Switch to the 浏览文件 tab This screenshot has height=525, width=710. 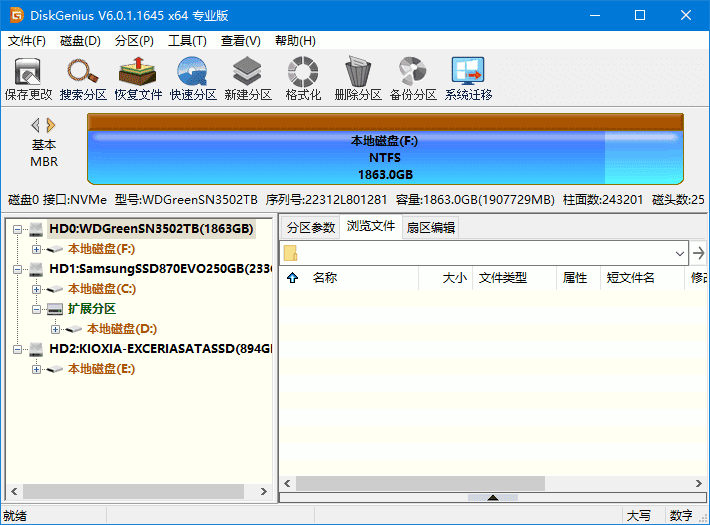(371, 226)
